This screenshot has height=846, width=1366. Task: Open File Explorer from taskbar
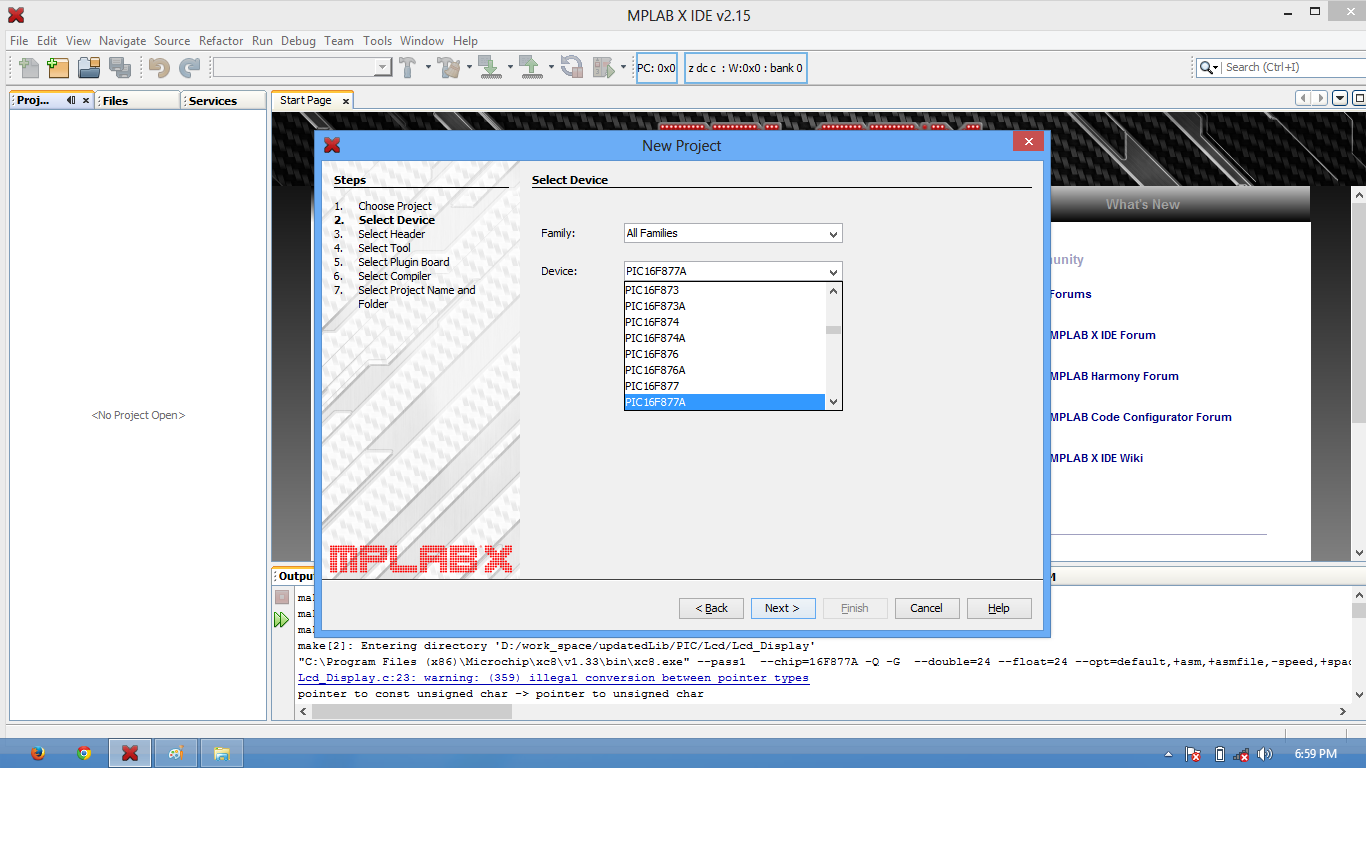pyautogui.click(x=222, y=753)
